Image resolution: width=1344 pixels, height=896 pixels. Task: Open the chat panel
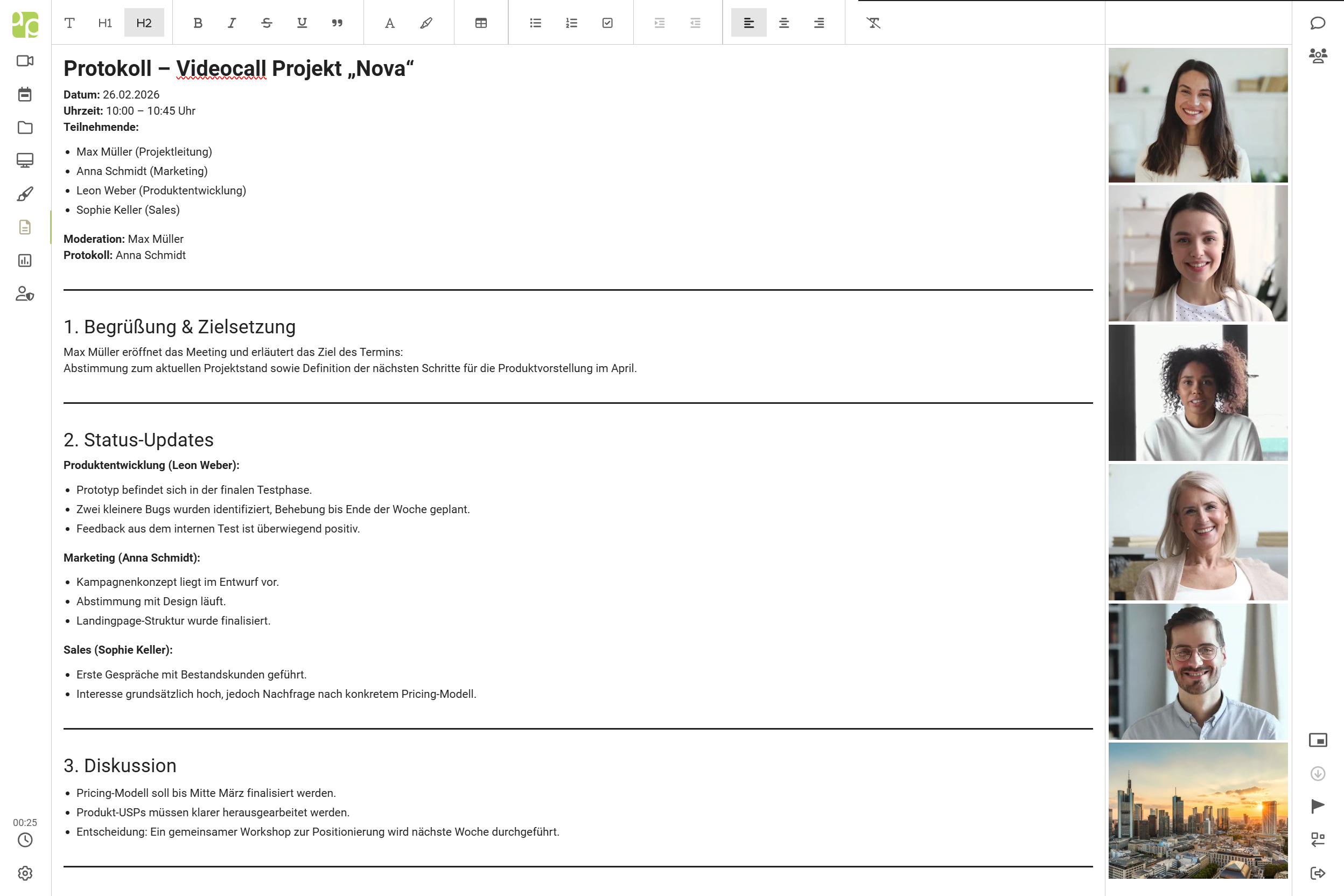1317,23
